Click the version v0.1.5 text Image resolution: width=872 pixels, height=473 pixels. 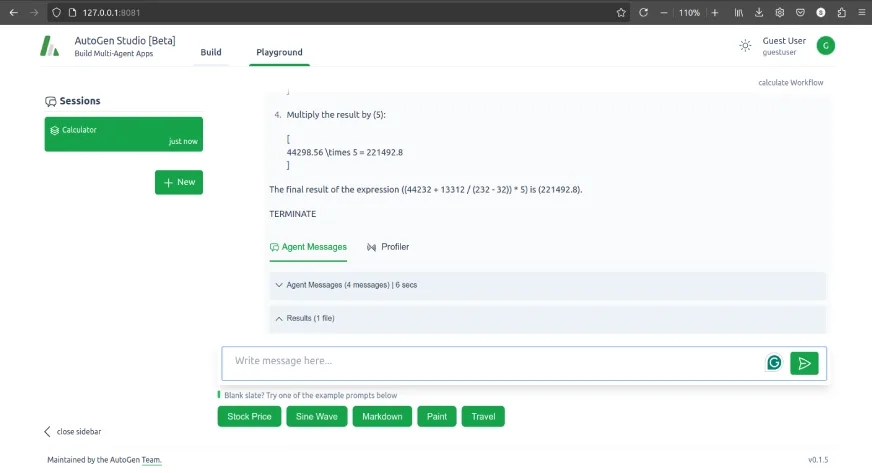point(818,460)
